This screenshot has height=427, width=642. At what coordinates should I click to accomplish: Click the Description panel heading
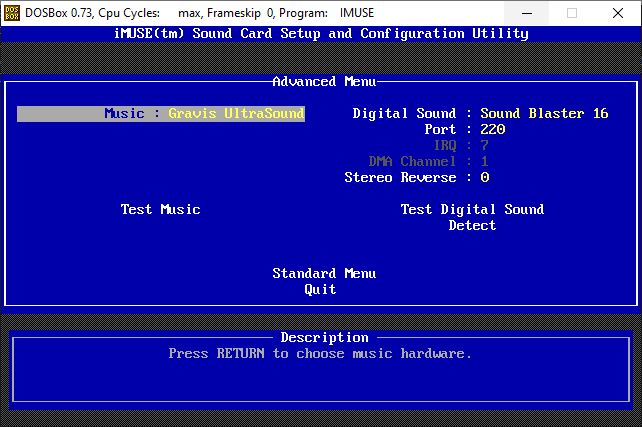point(324,337)
